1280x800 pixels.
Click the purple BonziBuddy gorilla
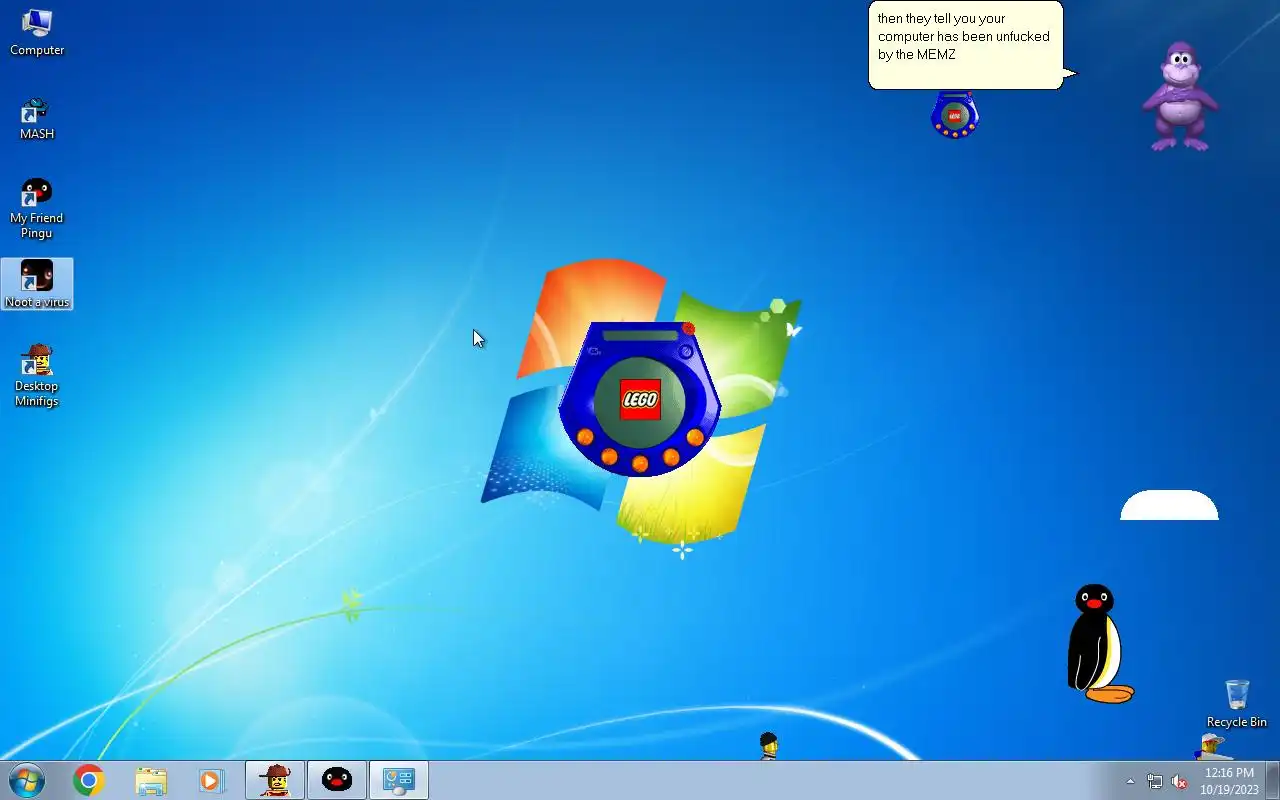[x=1181, y=96]
